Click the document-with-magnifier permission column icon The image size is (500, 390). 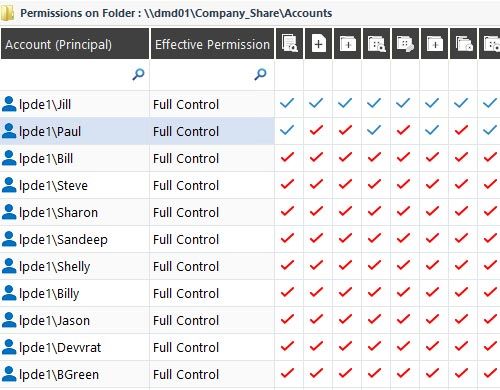coord(289,44)
